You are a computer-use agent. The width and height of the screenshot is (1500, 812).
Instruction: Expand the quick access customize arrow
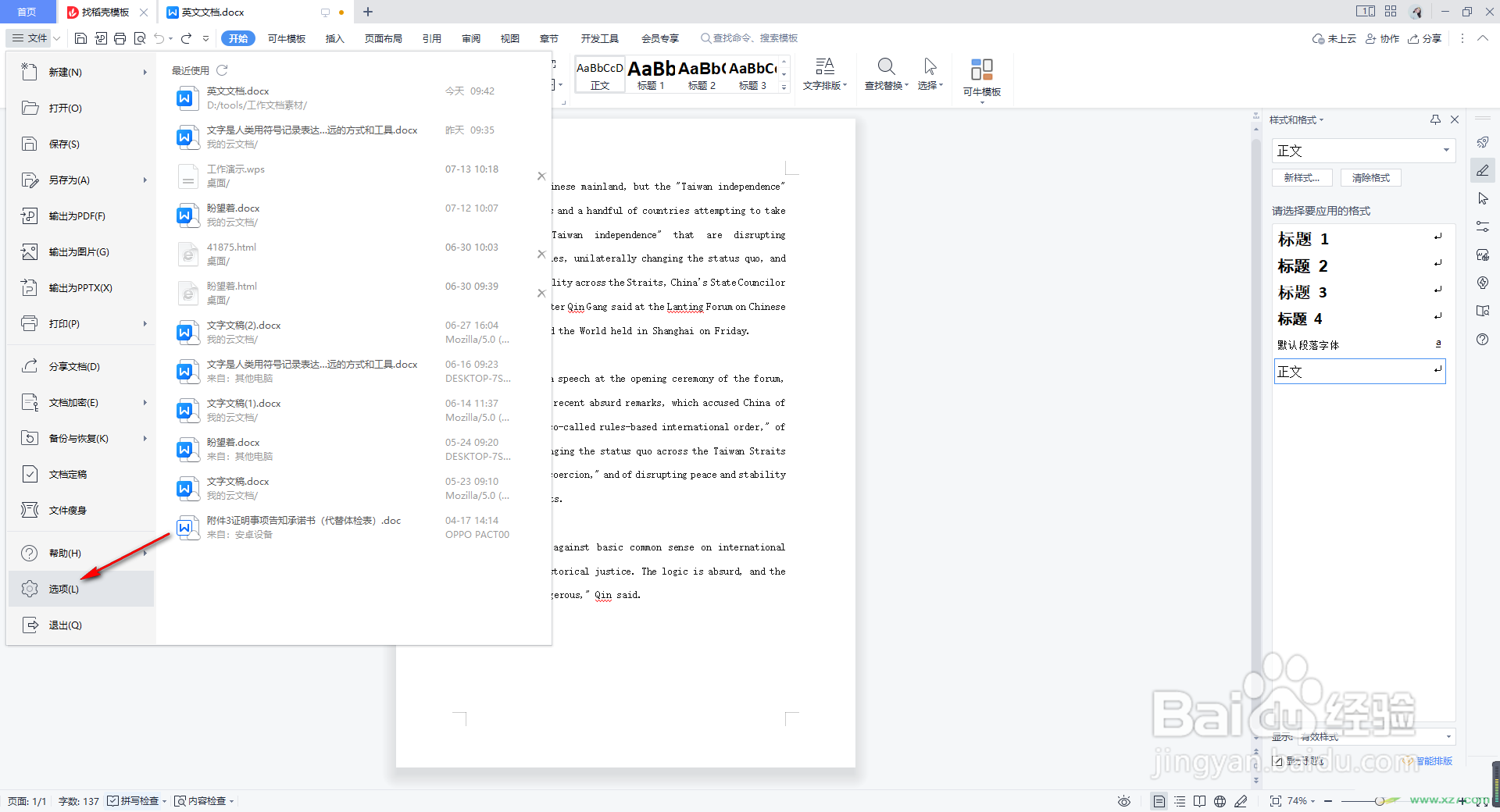pyautogui.click(x=205, y=38)
